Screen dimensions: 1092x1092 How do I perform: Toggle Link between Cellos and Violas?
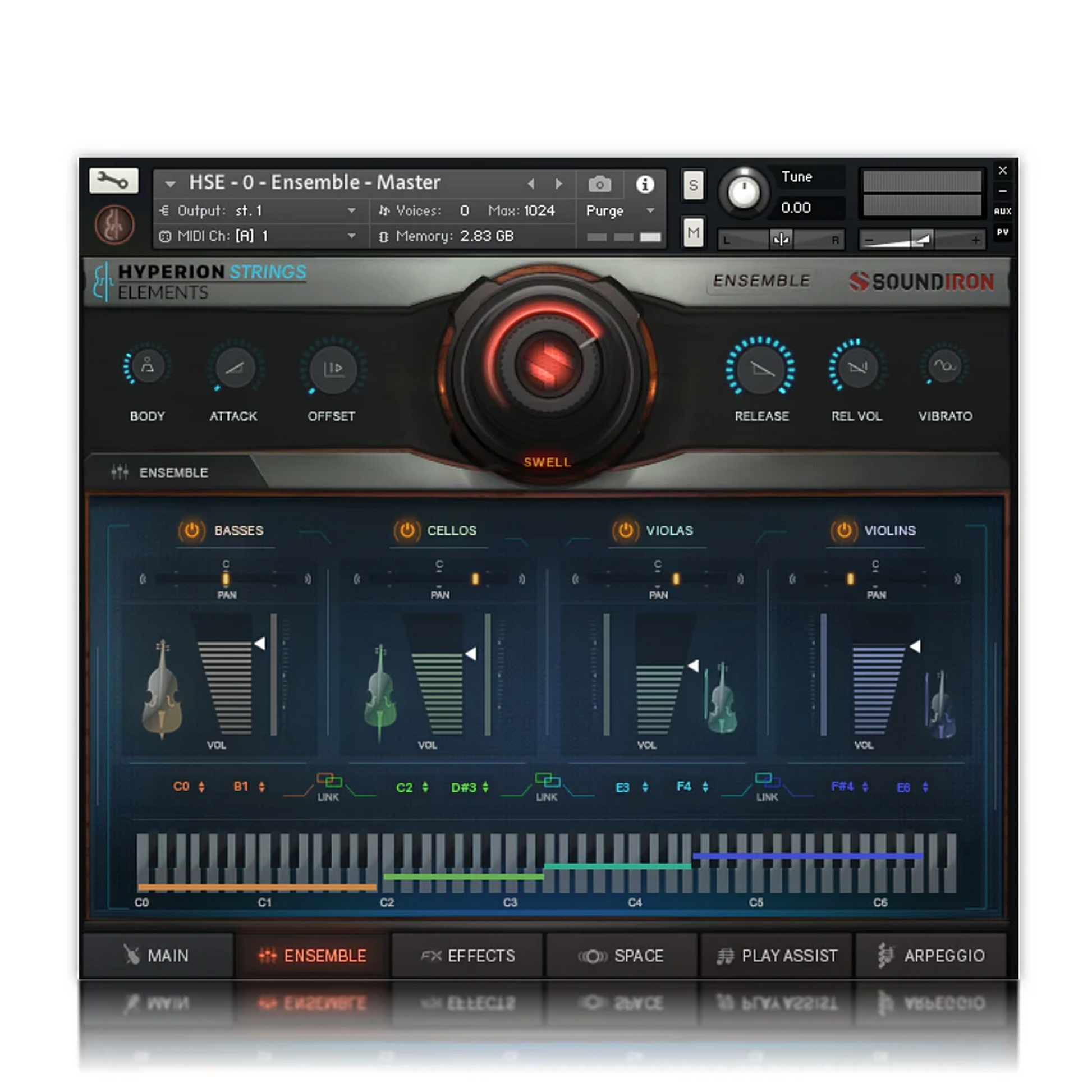(547, 786)
